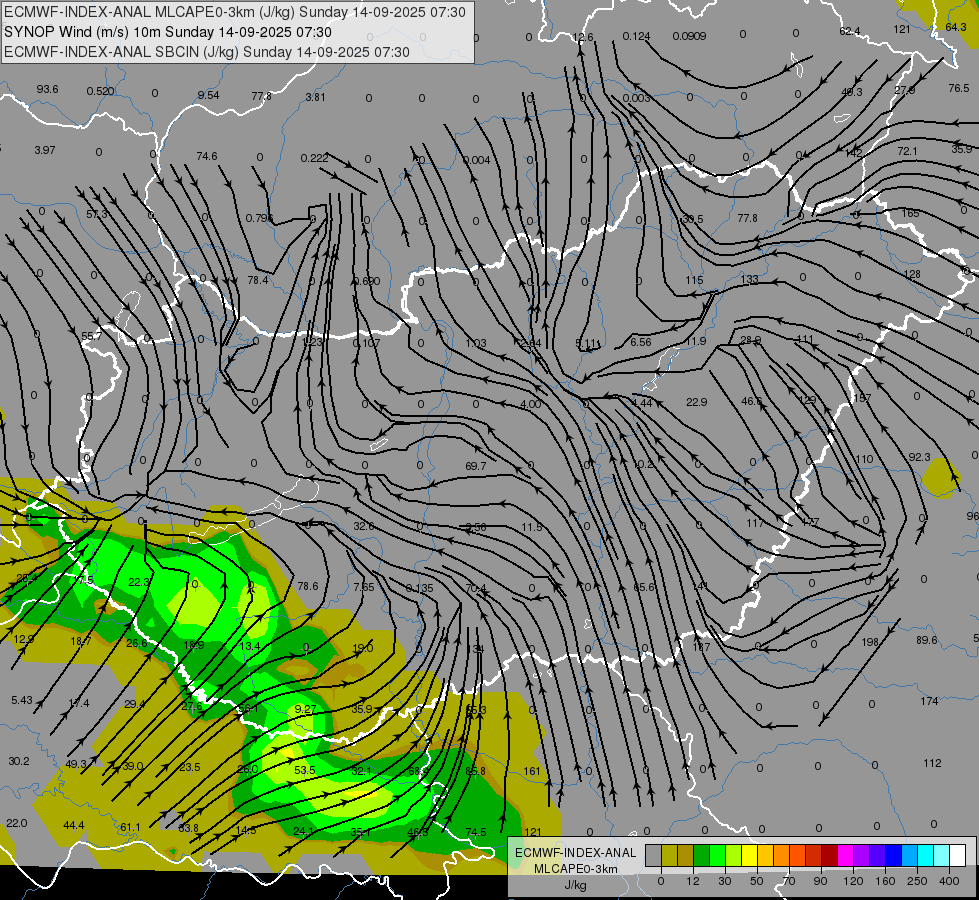
Task: Select the purple legend swatch
Action: [862, 855]
